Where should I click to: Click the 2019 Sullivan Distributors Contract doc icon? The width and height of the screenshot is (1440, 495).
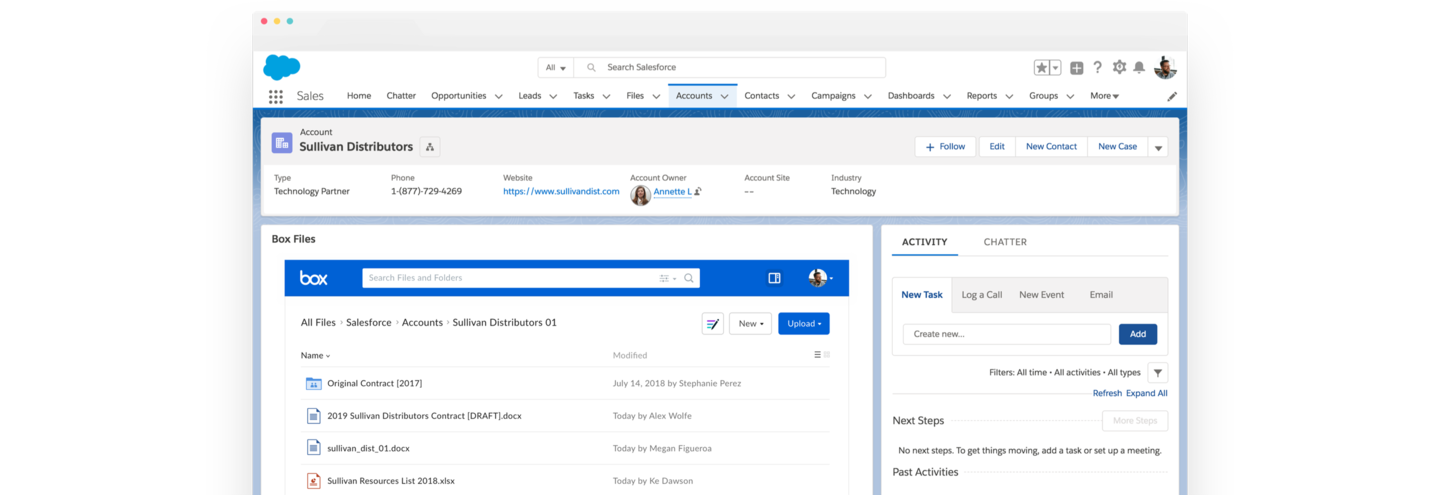click(x=313, y=415)
